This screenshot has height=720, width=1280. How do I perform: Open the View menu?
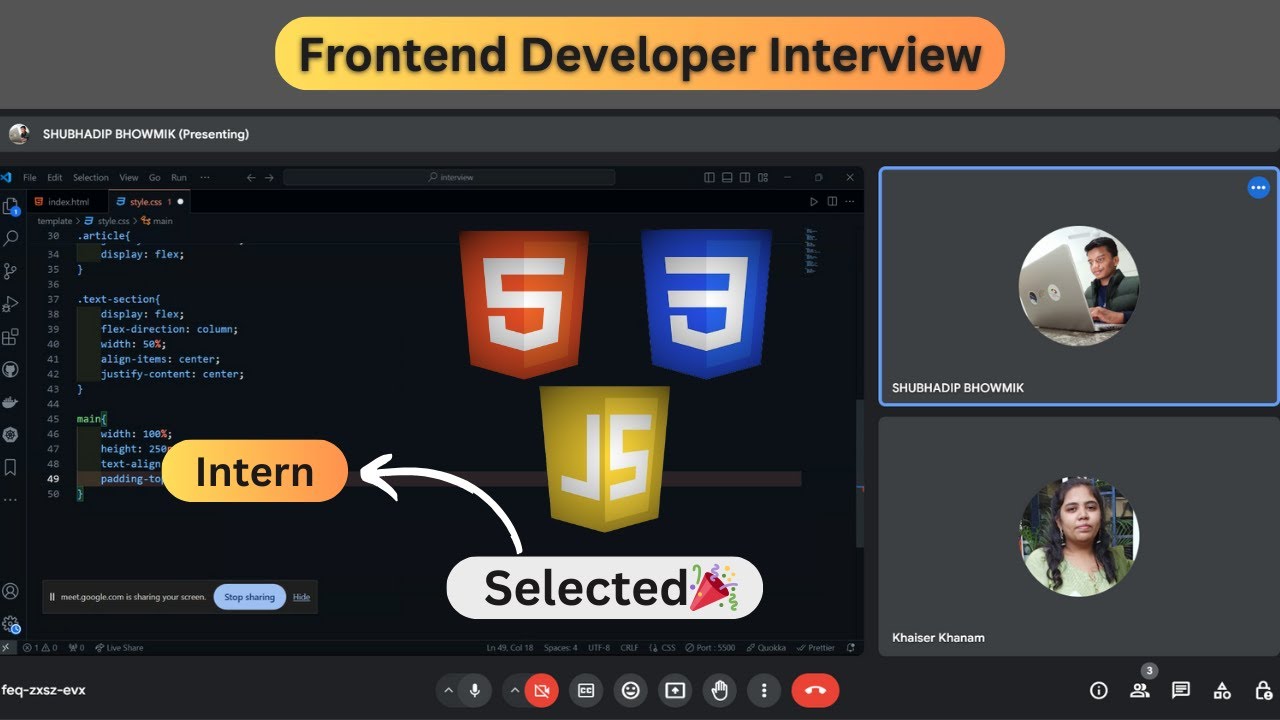128,177
